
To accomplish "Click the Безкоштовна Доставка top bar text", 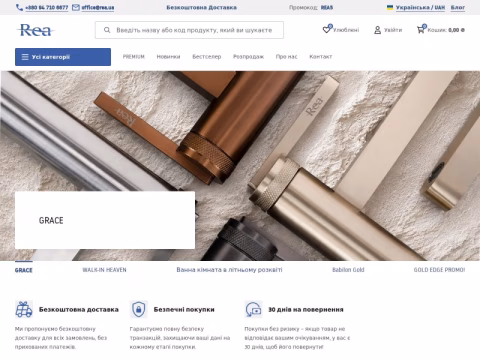I will pos(202,7).
